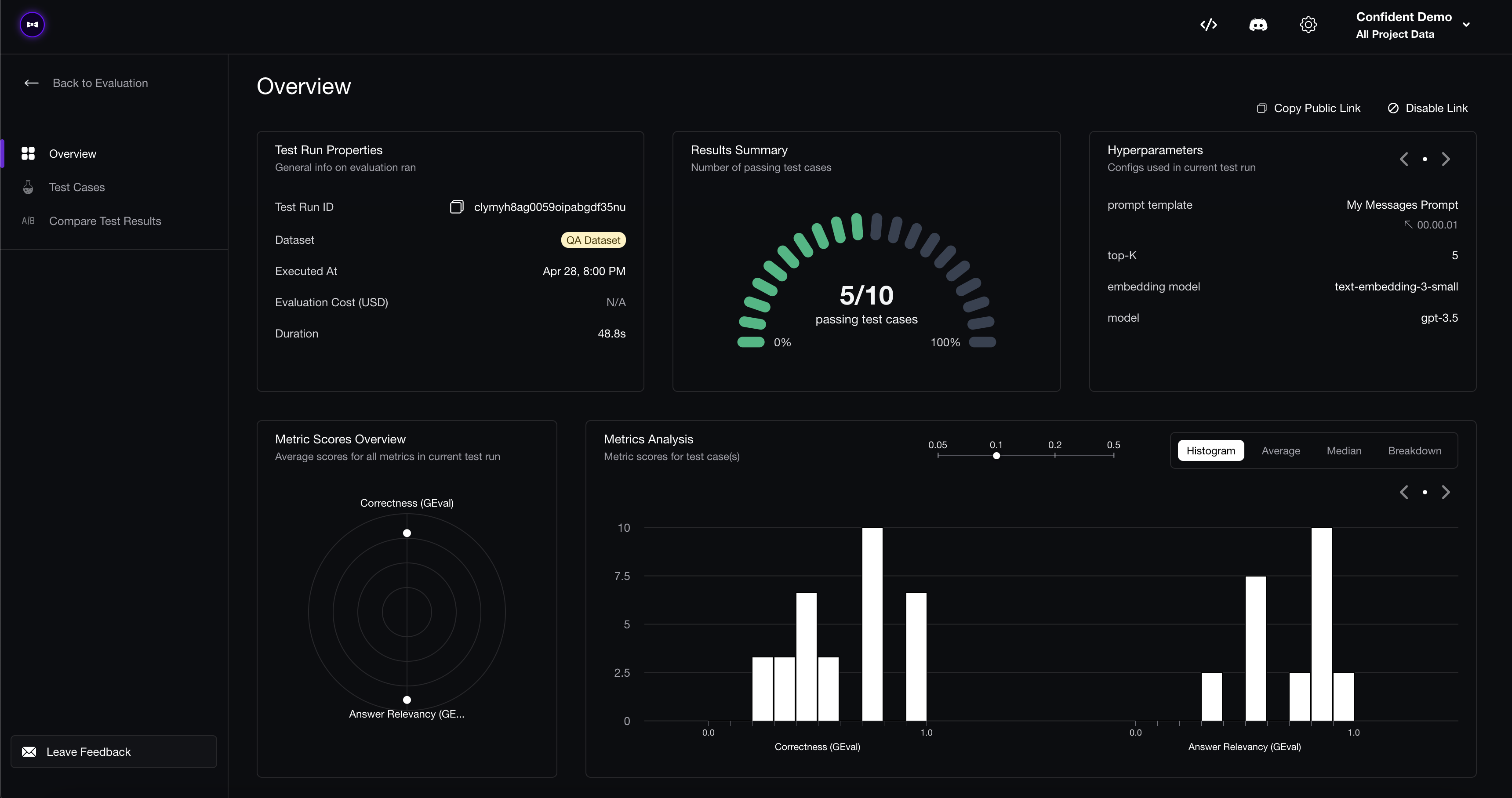Advance Hyperparameters panel with right chevron
Image resolution: width=1512 pixels, height=798 pixels.
(x=1446, y=159)
